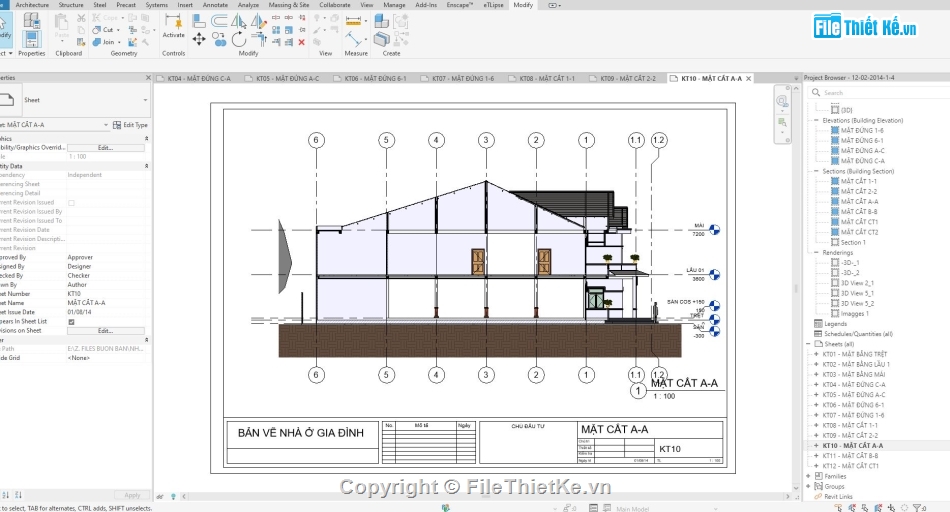Viewport: 950px width, 512px height.
Task: Click the Project Browser Search field
Action: [880, 93]
